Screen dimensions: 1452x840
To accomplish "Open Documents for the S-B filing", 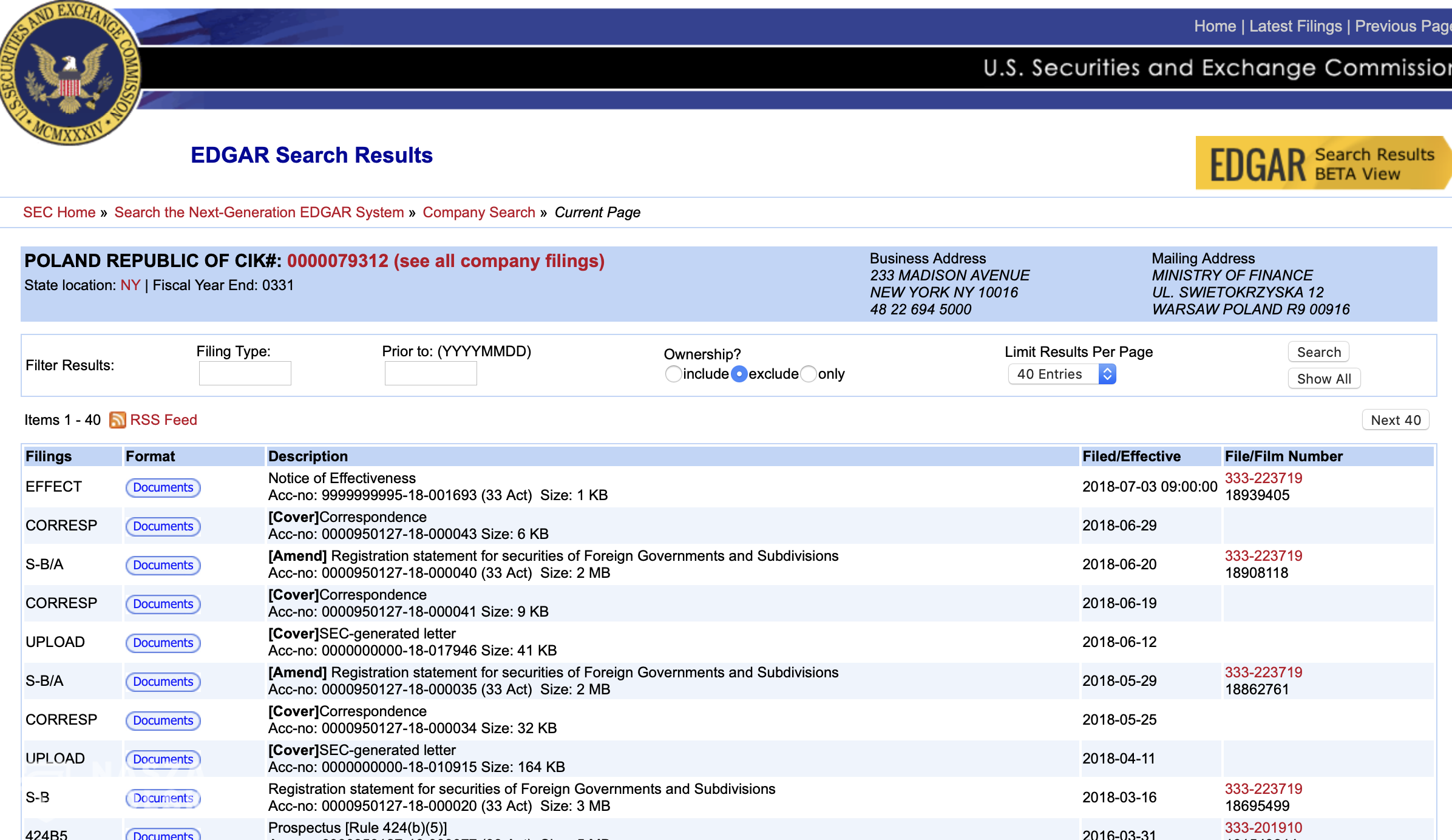I will pyautogui.click(x=163, y=798).
